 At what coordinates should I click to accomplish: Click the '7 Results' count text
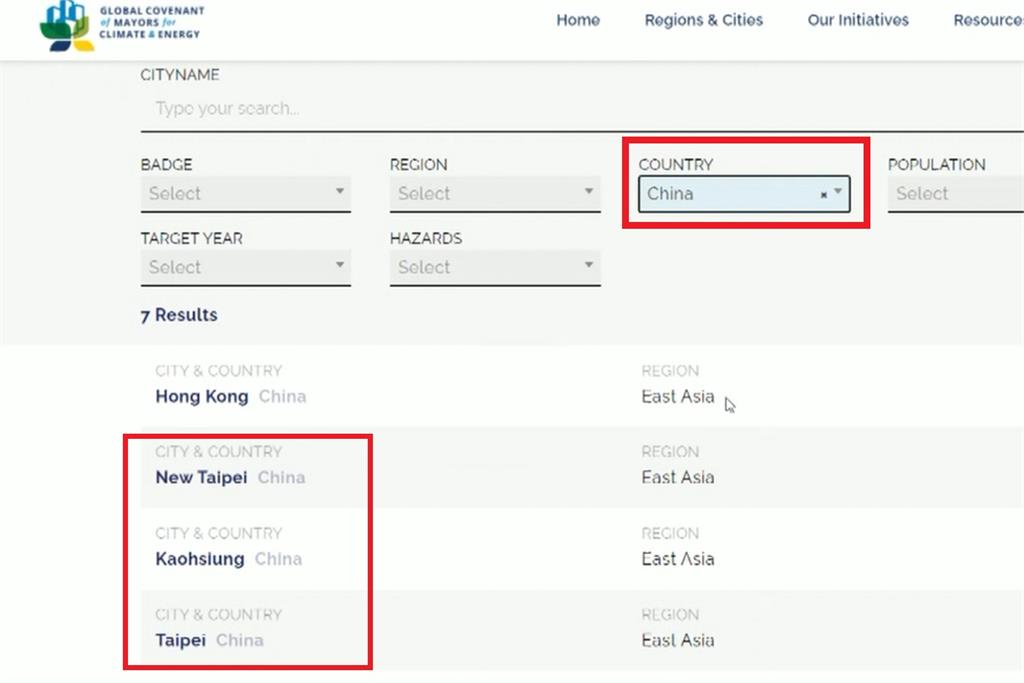pyautogui.click(x=179, y=315)
